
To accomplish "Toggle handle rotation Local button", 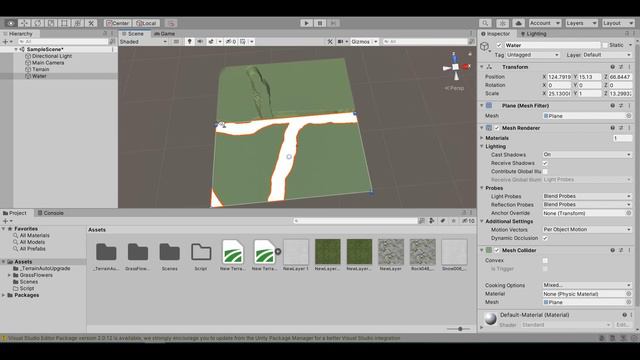I will click(x=146, y=23).
